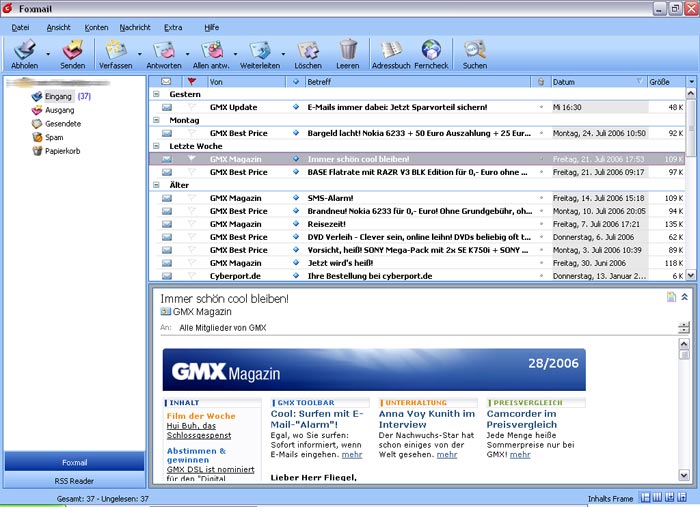Screen dimensions: 700x507
Task: Open the Ferncheck globe icon
Action: pos(431,50)
